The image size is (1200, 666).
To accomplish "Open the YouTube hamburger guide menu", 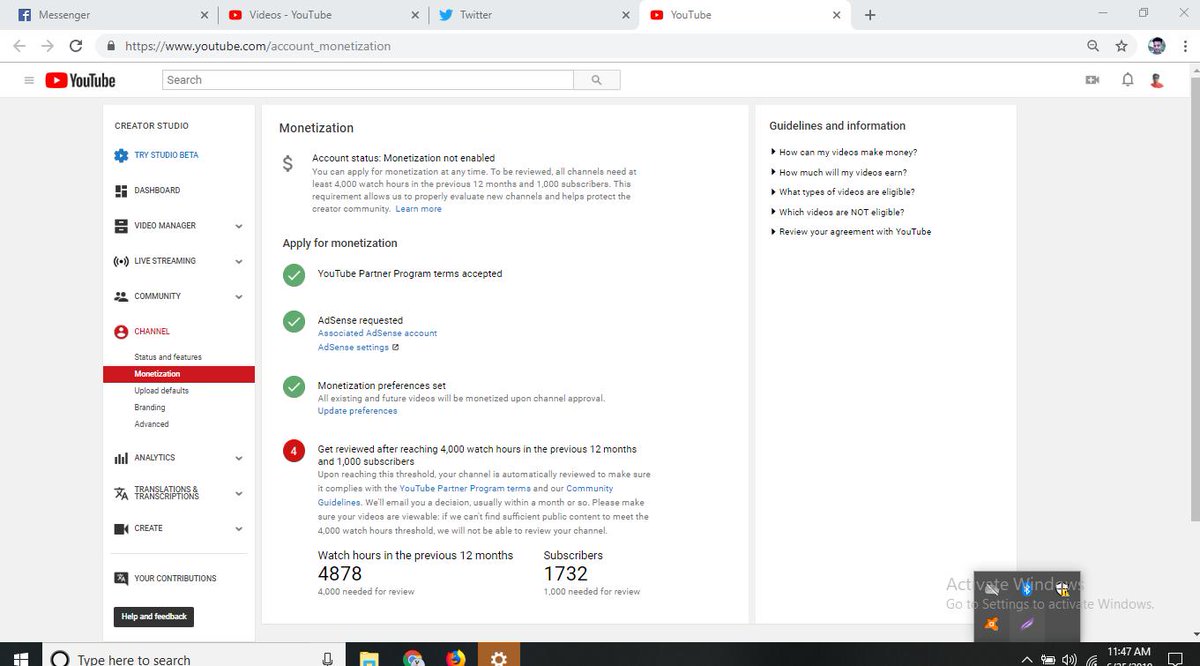I will pyautogui.click(x=29, y=80).
